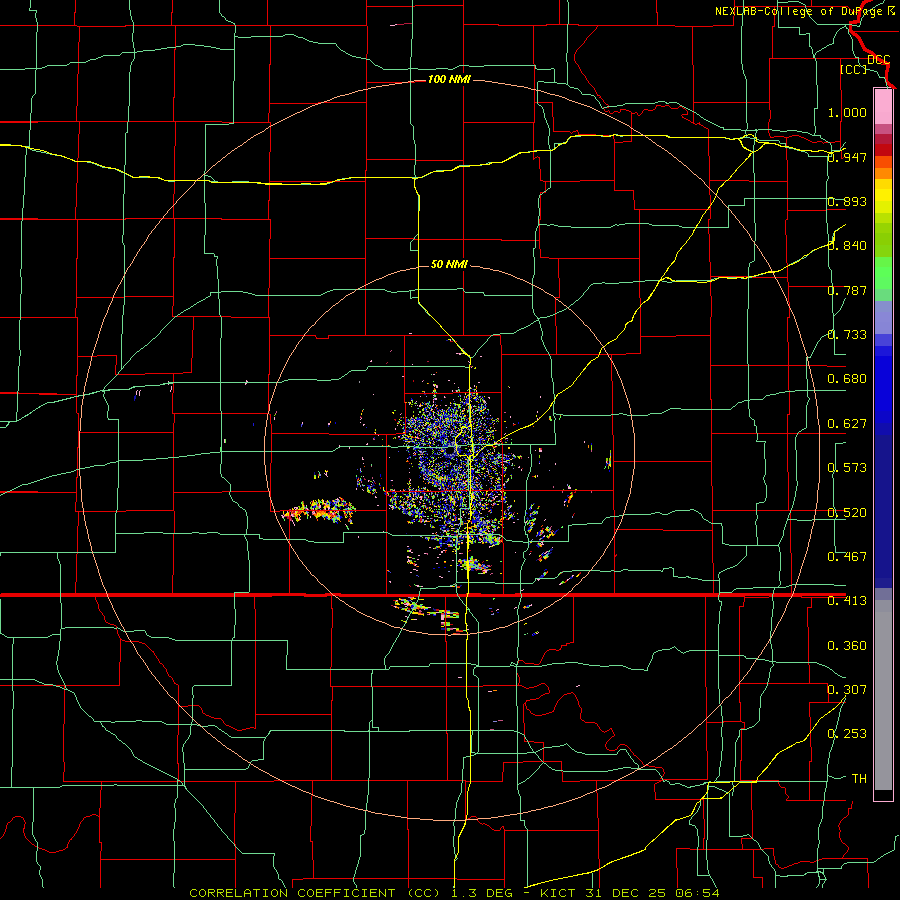Click the 1.000 legend value
Image resolution: width=900 pixels, height=900 pixels.
847,112
